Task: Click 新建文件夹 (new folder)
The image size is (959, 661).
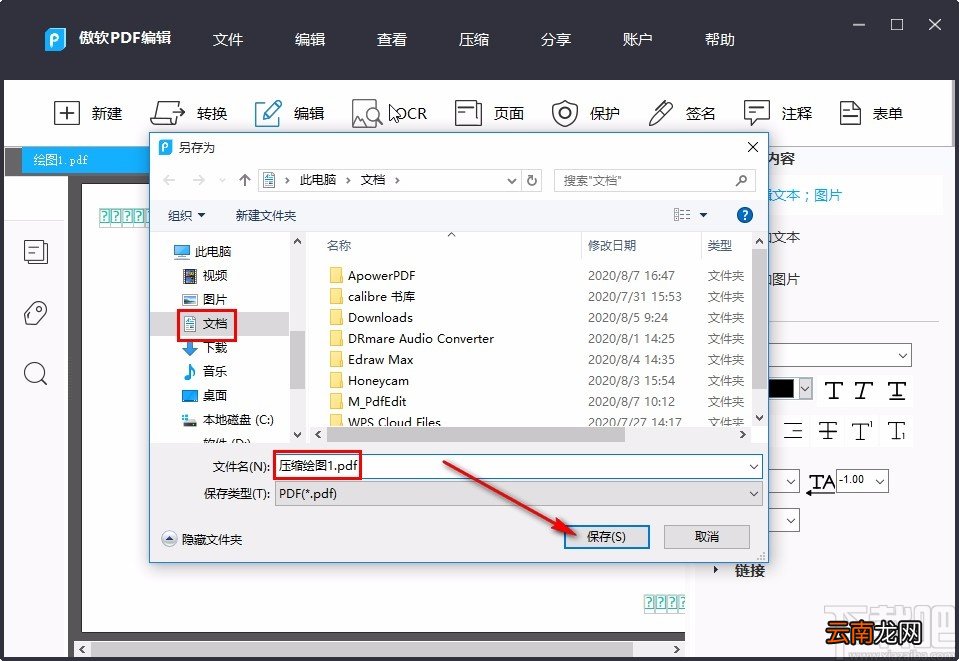Action: coord(265,215)
